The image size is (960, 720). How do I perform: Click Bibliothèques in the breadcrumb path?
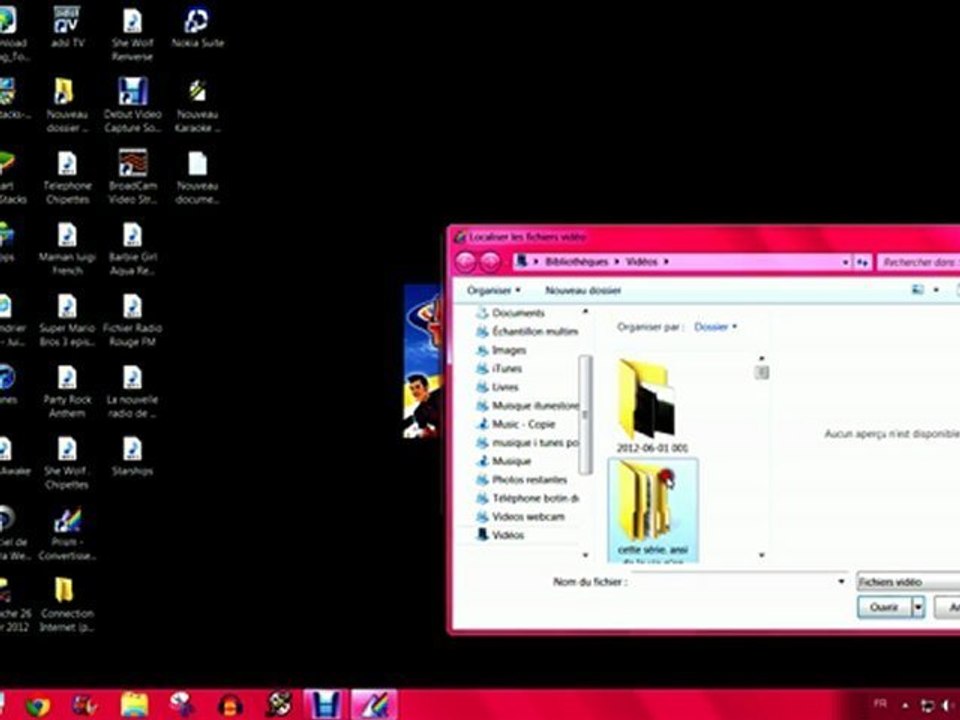pyautogui.click(x=576, y=261)
